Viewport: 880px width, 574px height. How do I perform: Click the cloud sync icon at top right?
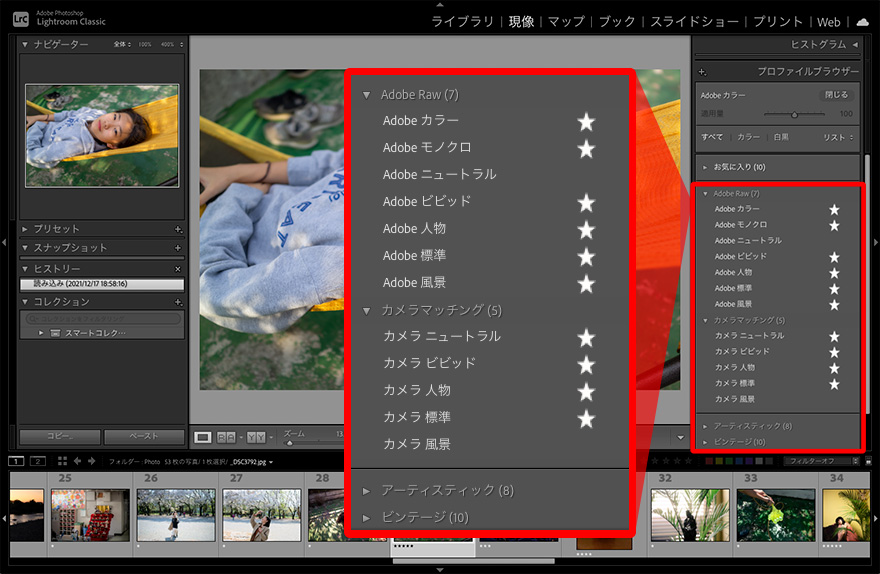862,21
